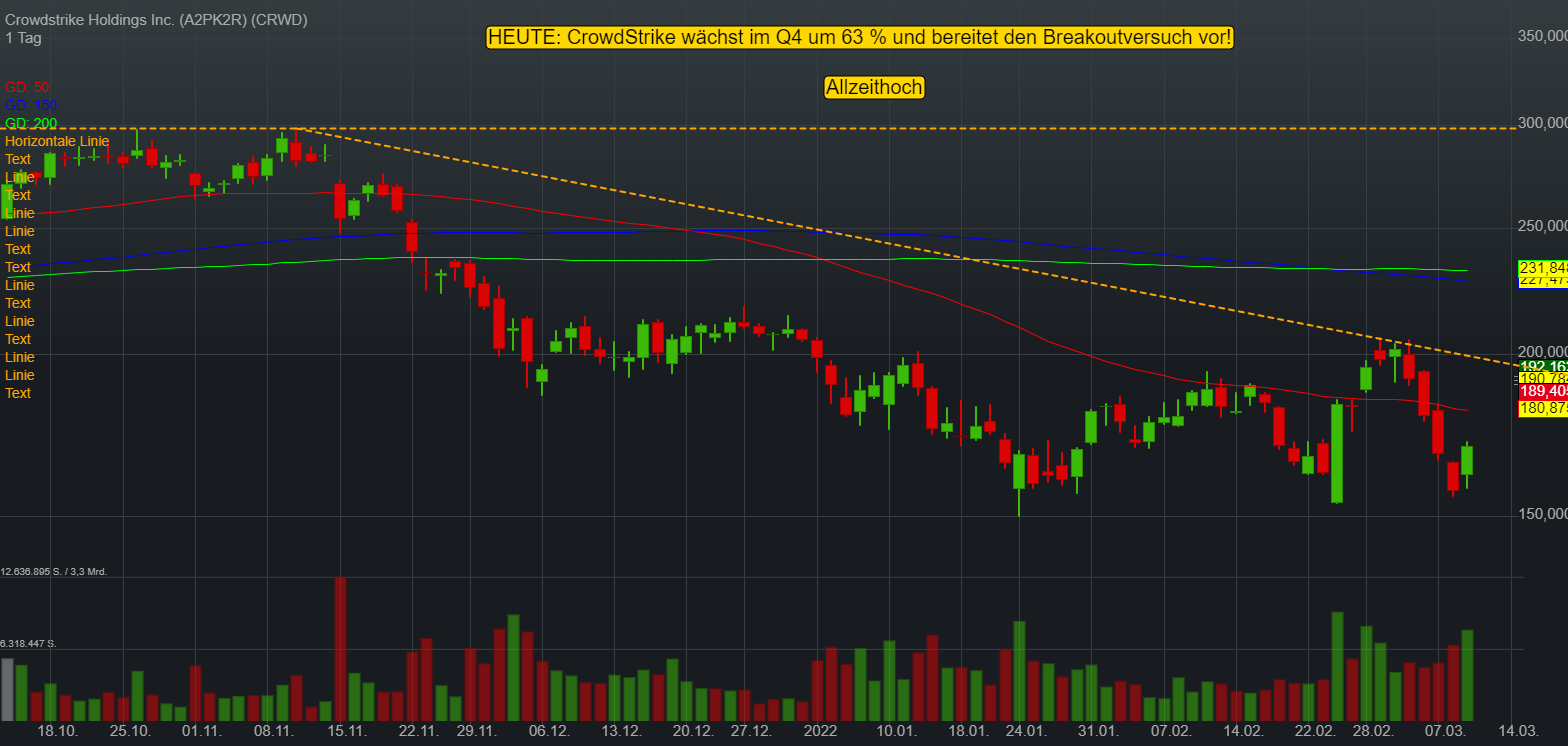
Task: Click the 350,000 price axis label
Action: (1542, 36)
